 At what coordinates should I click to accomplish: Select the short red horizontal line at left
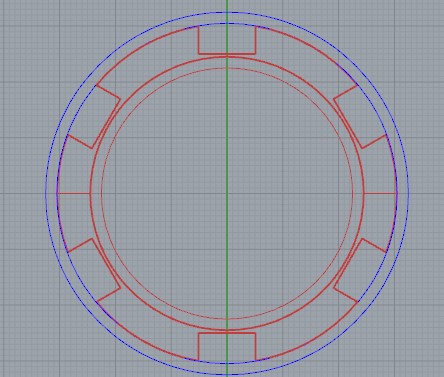point(74,193)
